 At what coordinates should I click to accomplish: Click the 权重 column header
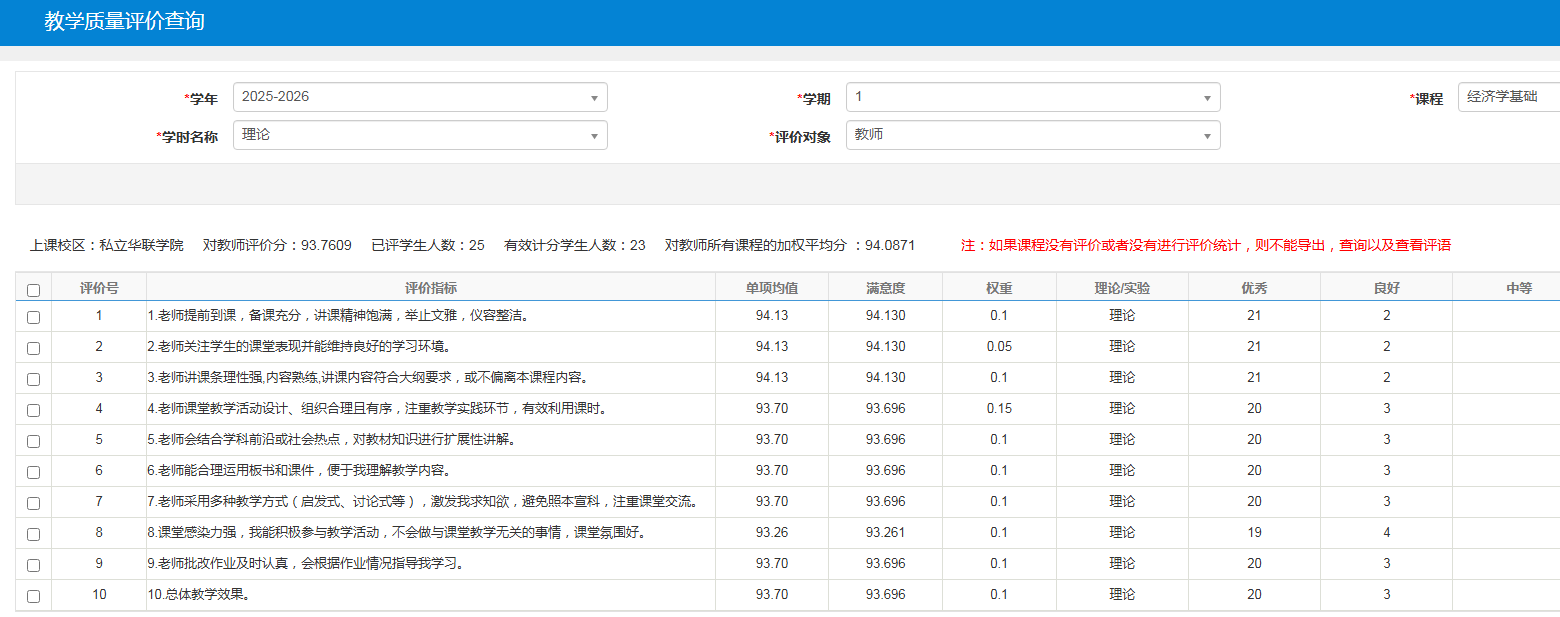(x=998, y=288)
